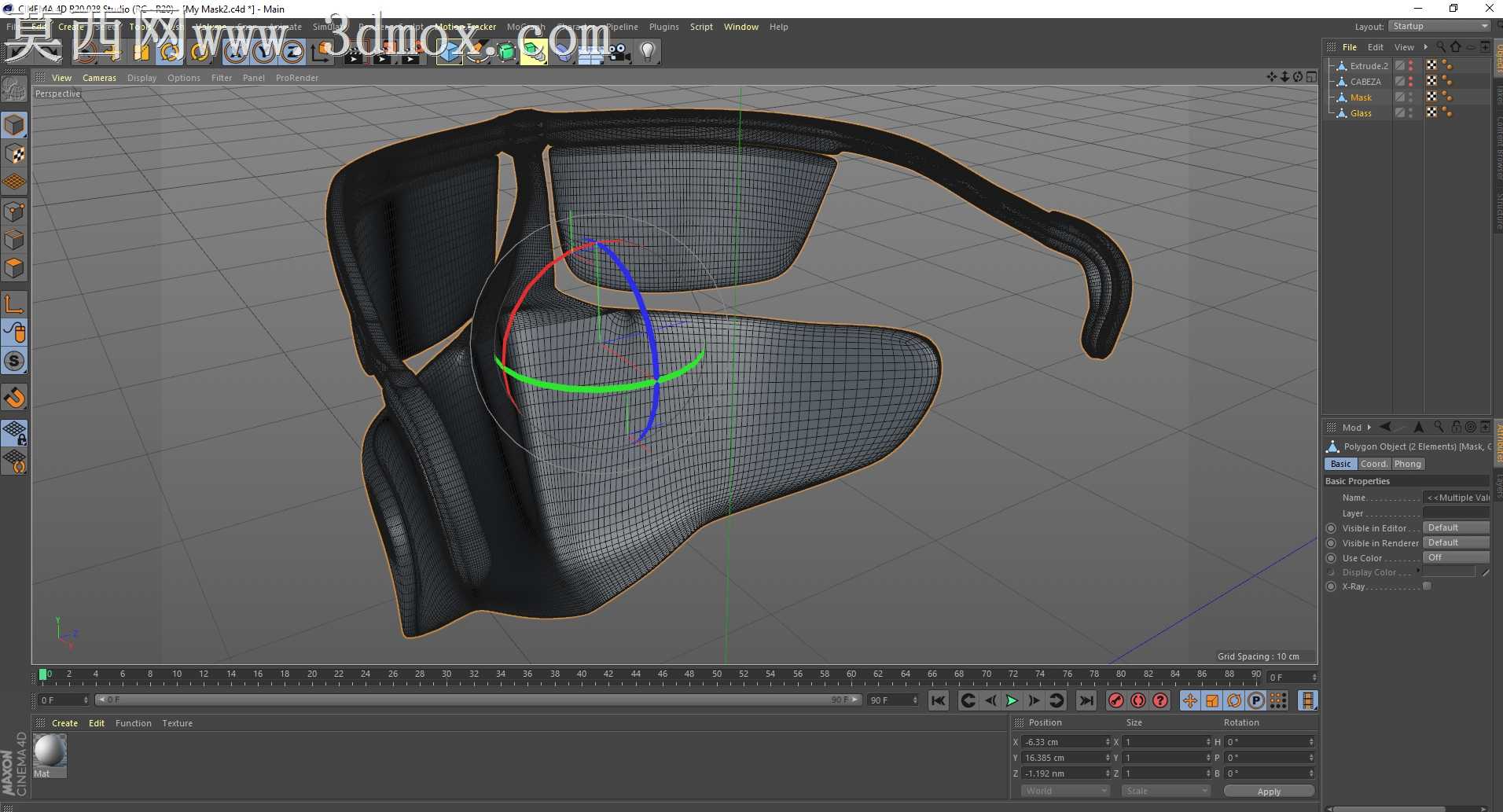Click the Autokeying icon in the timeline
Viewport: 1503px width, 812px height.
click(1137, 700)
